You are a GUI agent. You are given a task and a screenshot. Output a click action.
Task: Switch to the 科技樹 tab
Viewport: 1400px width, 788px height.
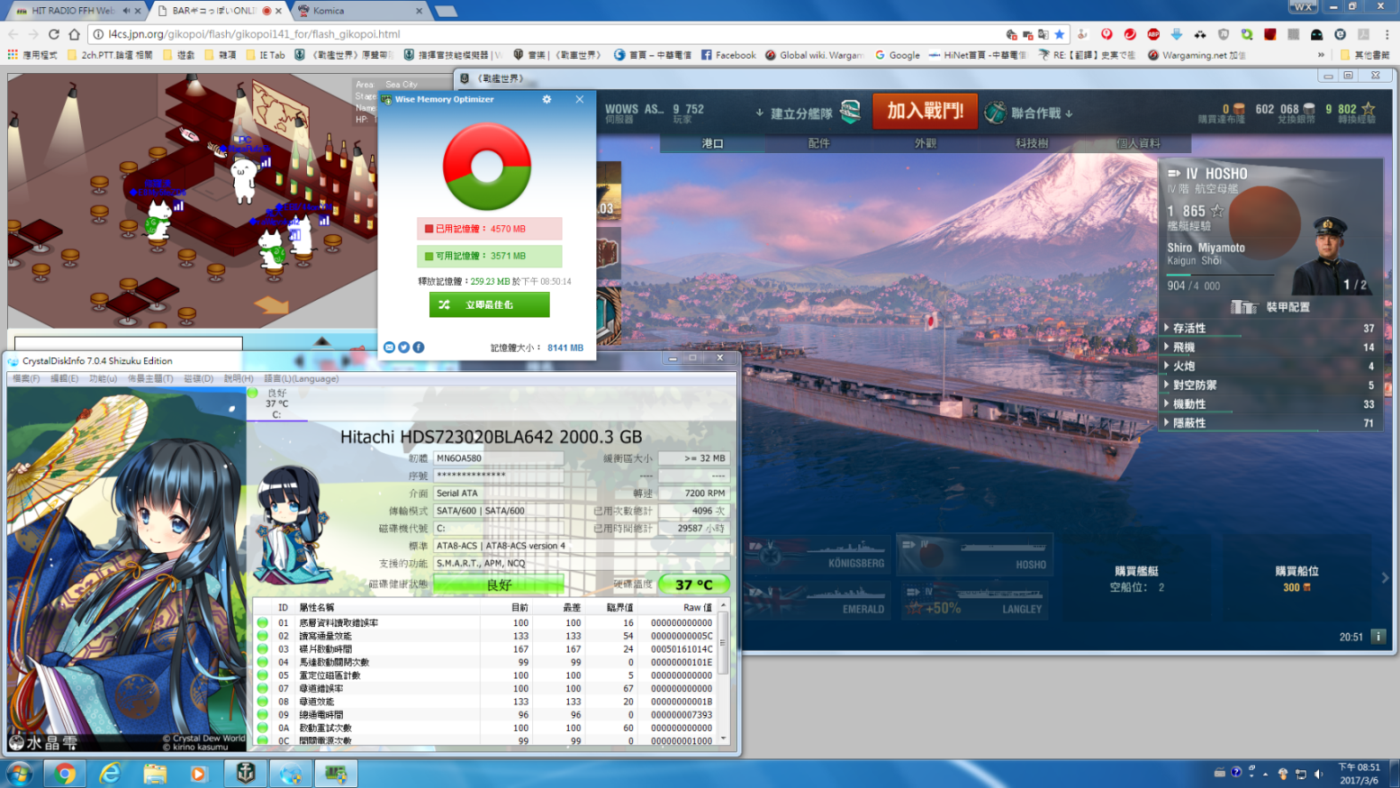[x=1031, y=143]
